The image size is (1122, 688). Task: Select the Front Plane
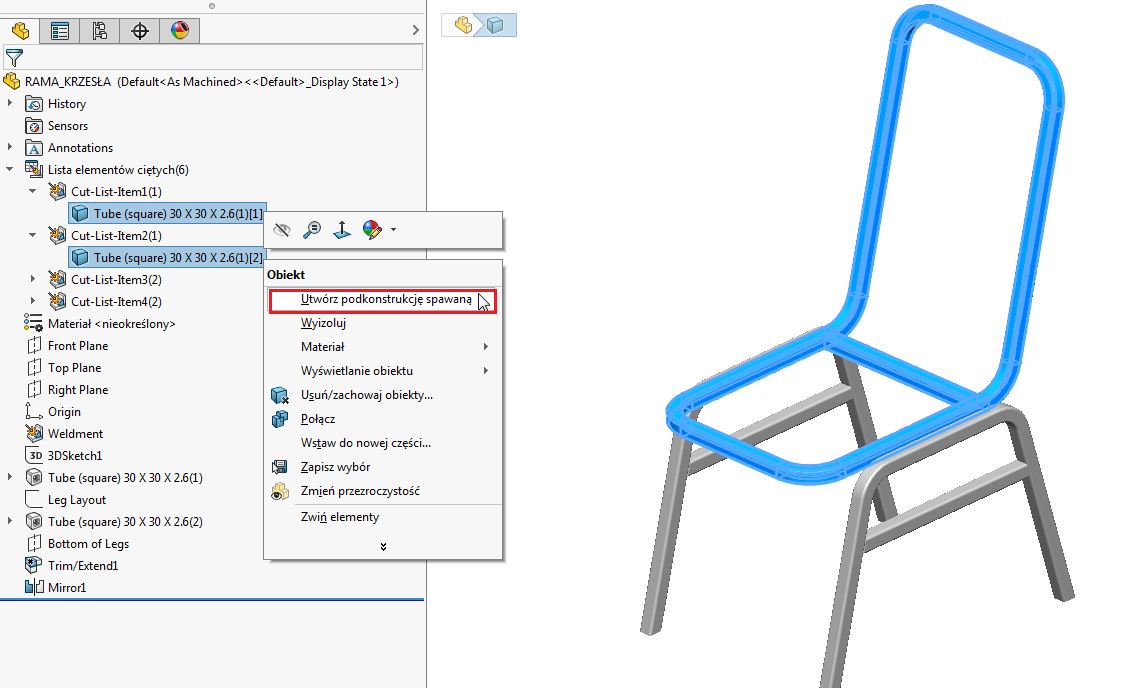point(77,346)
